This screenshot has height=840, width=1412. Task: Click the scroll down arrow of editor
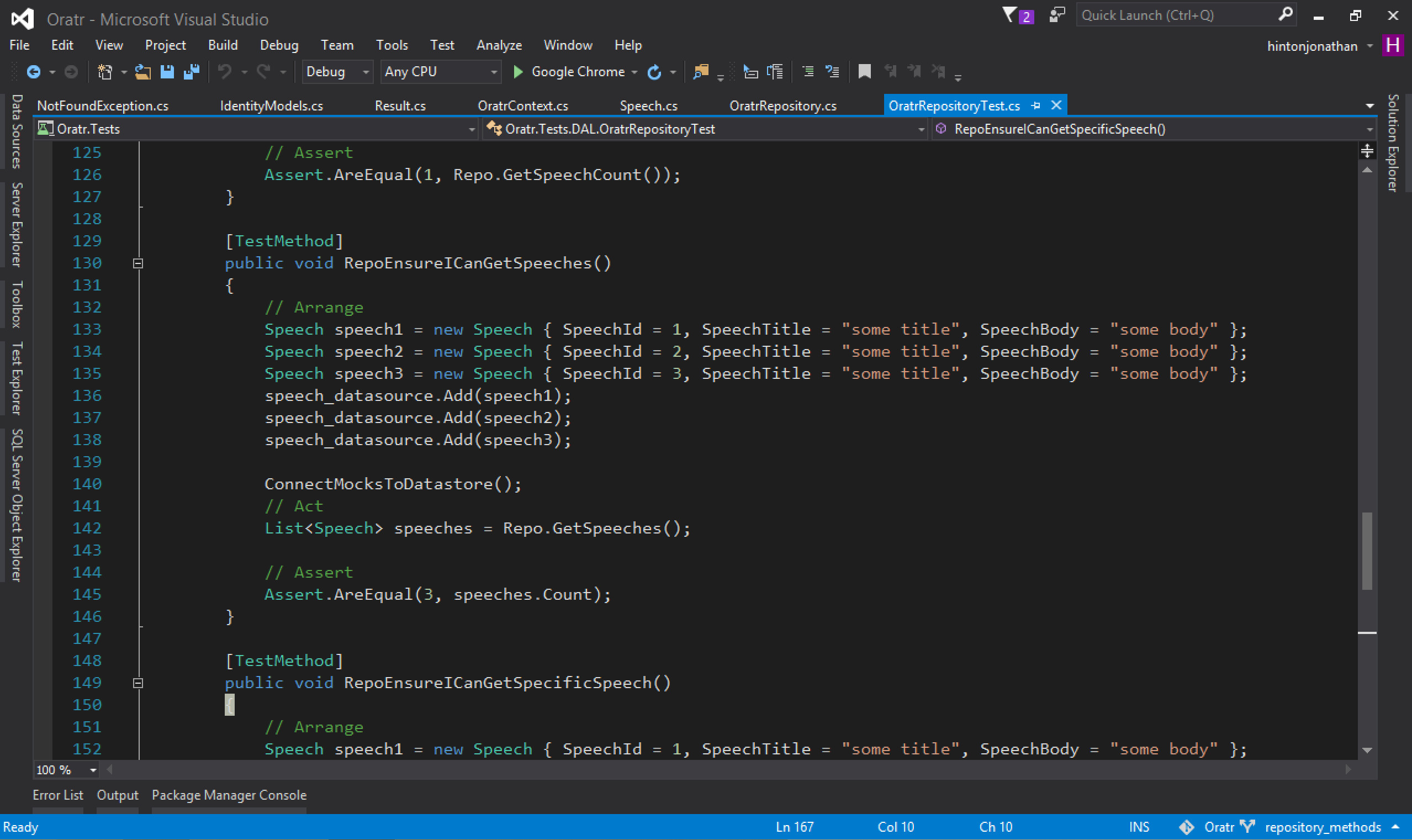point(1367,751)
